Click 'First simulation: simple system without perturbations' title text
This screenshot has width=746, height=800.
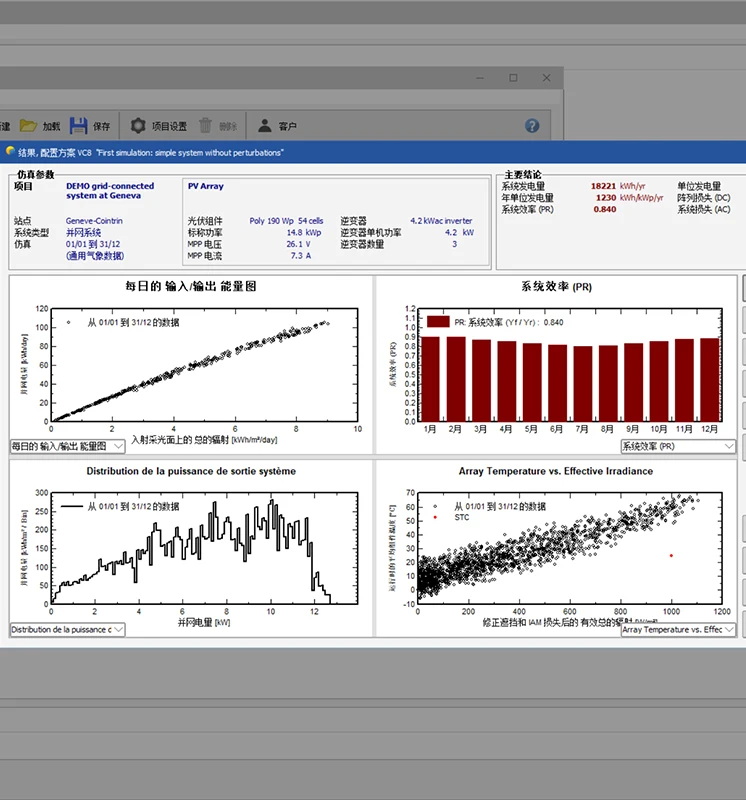coord(190,153)
